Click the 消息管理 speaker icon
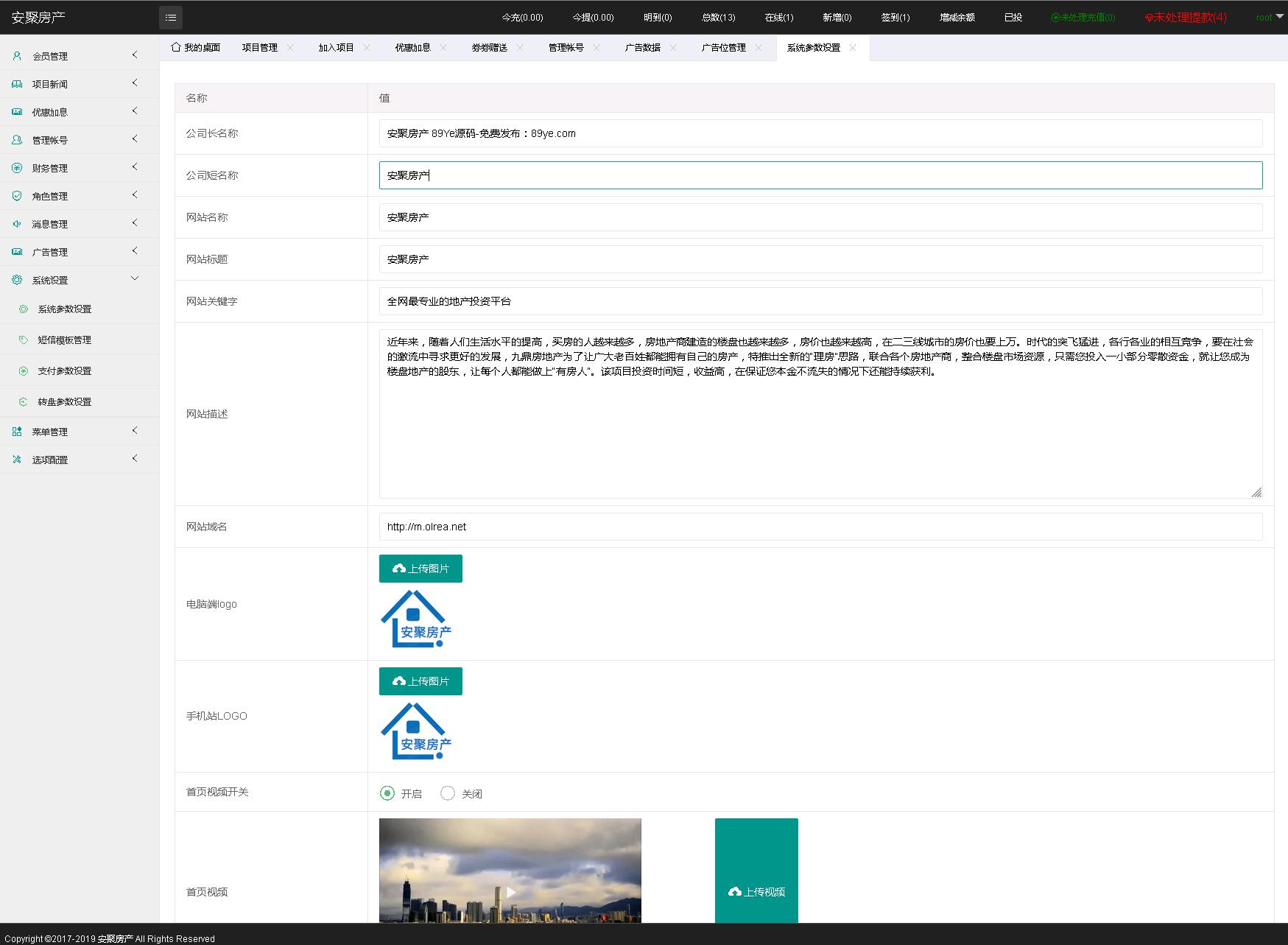Screen dimensions: 1288x945 [x=17, y=224]
